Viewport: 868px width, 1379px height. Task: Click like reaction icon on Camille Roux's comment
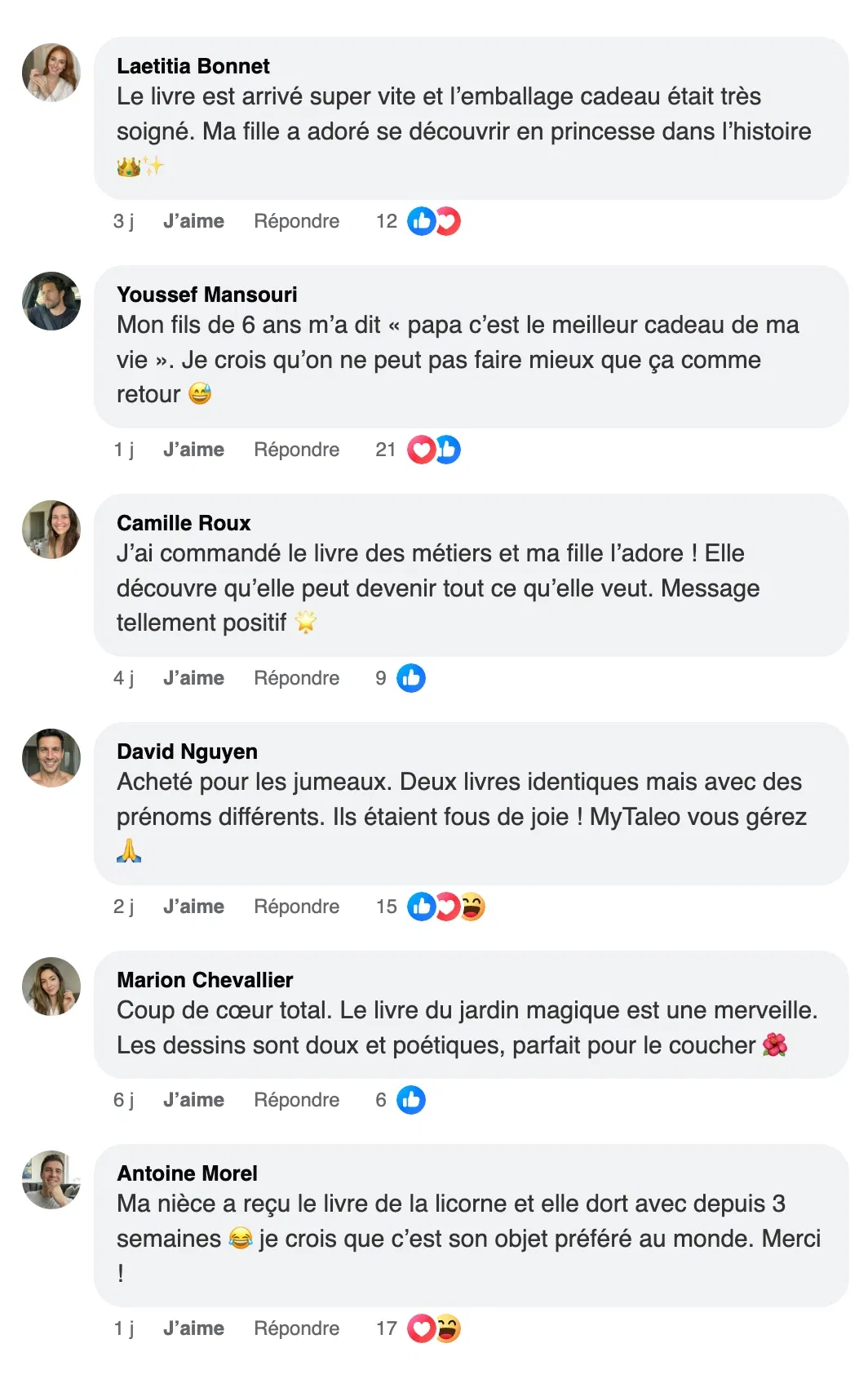coord(411,678)
